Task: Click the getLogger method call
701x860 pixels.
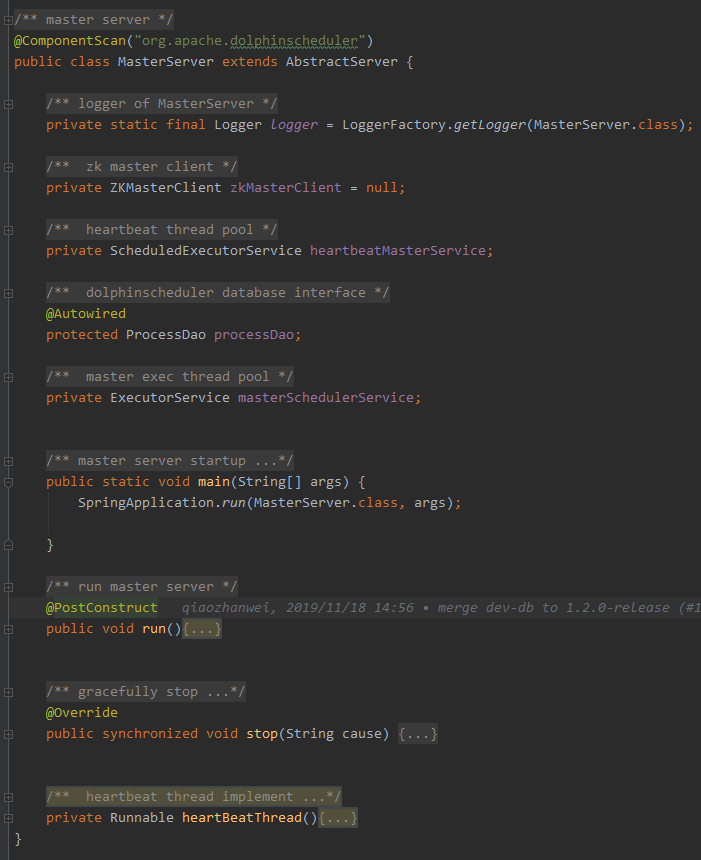Action: 490,125
